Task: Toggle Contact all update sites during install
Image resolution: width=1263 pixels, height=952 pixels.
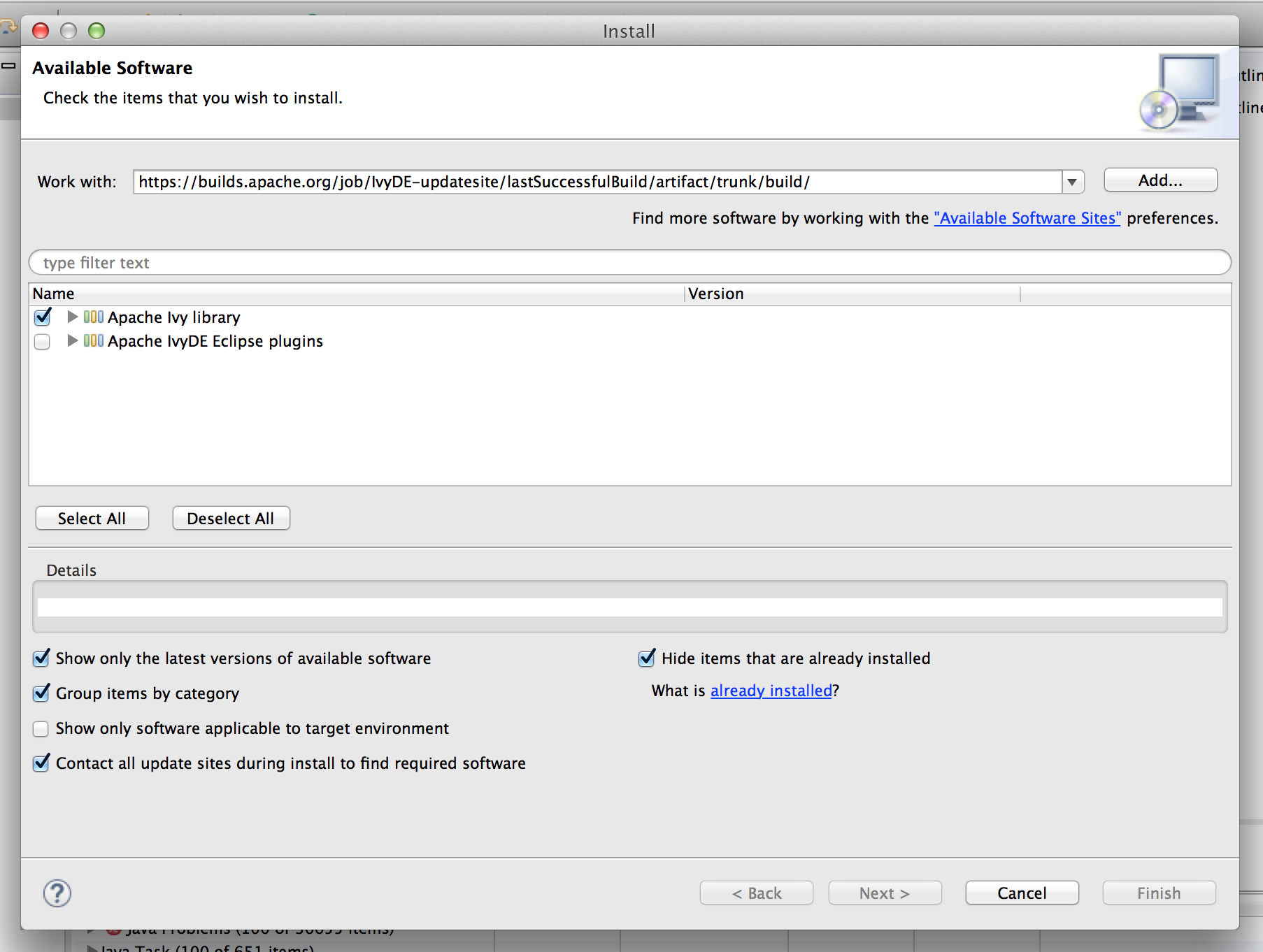Action: point(41,763)
